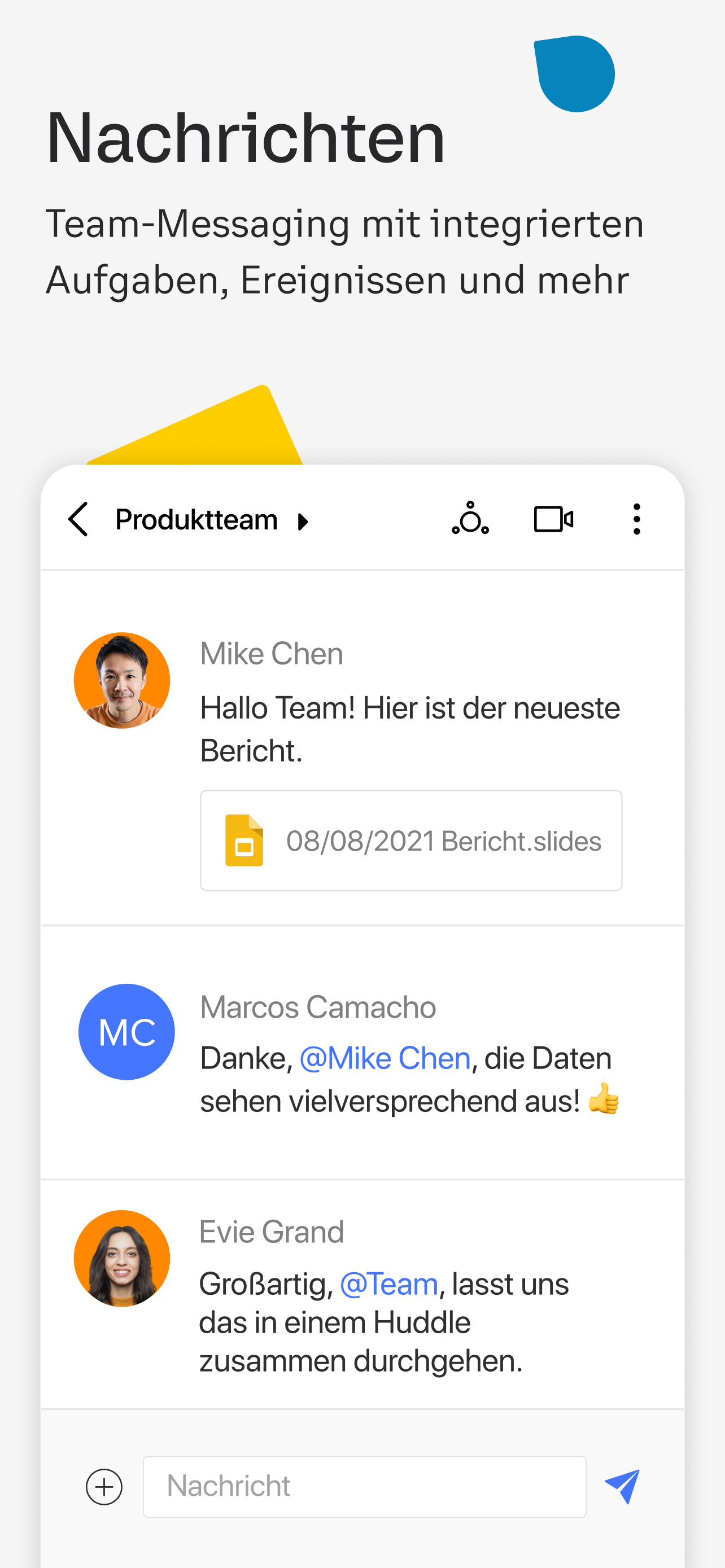Open Mike Chen's profile photo
Screen dimensions: 725x1568
[x=122, y=681]
